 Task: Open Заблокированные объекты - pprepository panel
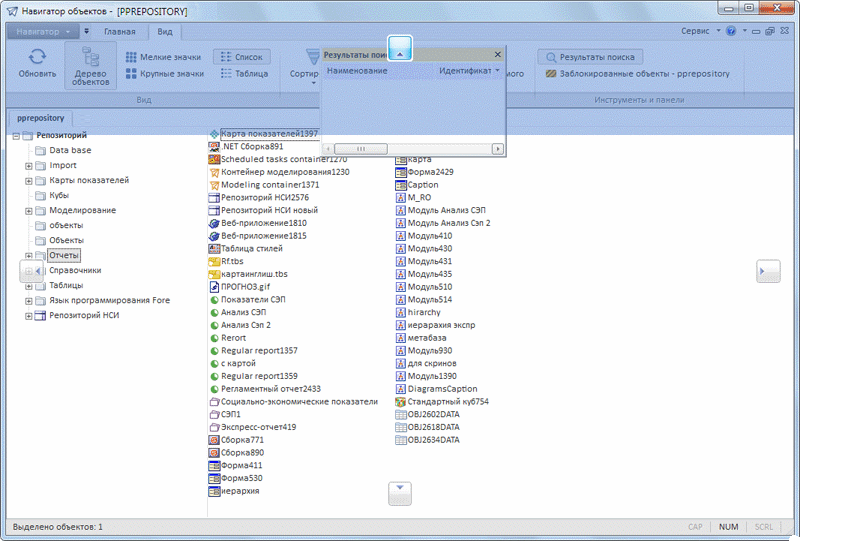[x=638, y=73]
